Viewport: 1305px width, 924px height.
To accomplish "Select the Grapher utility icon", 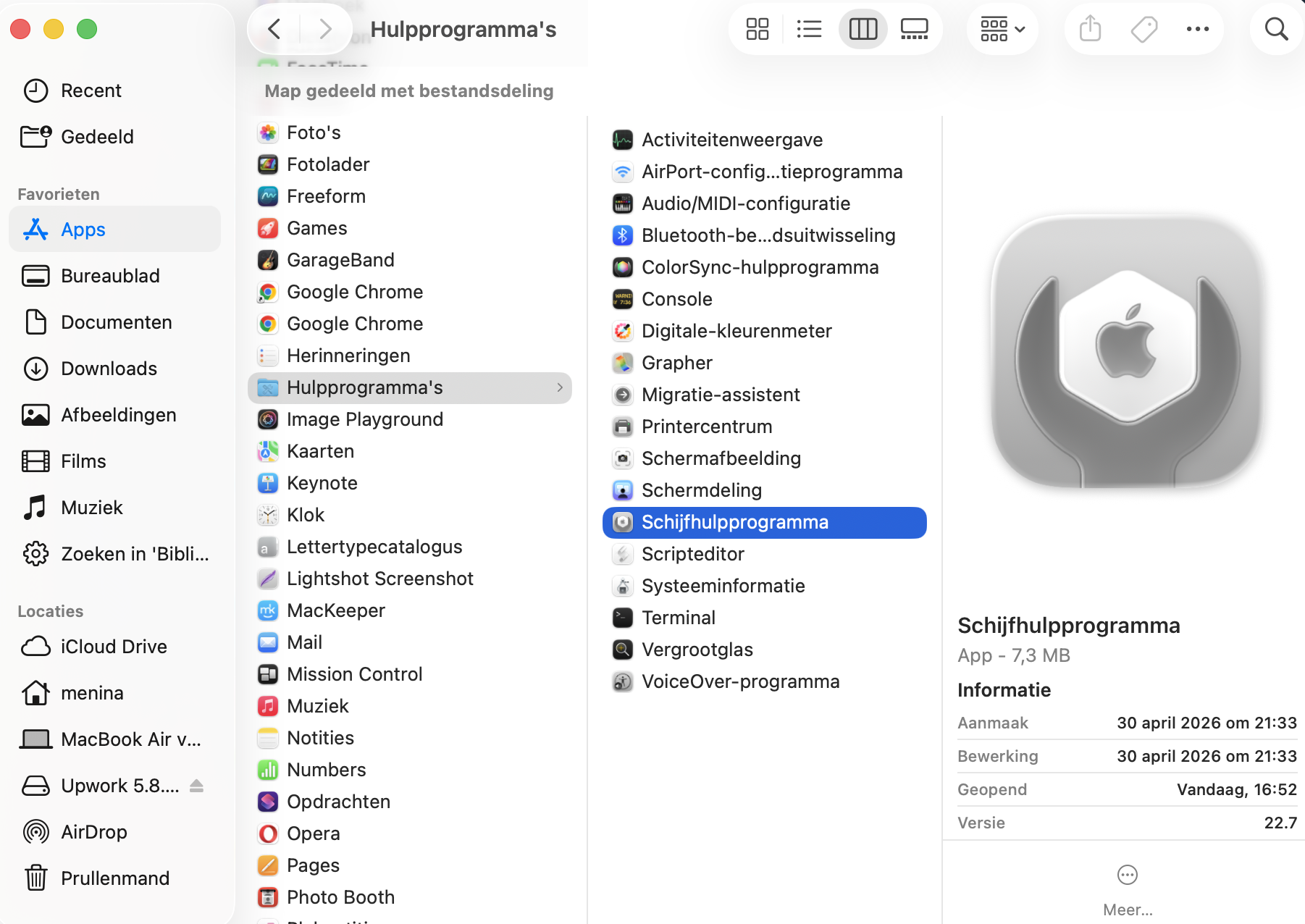I will [623, 363].
